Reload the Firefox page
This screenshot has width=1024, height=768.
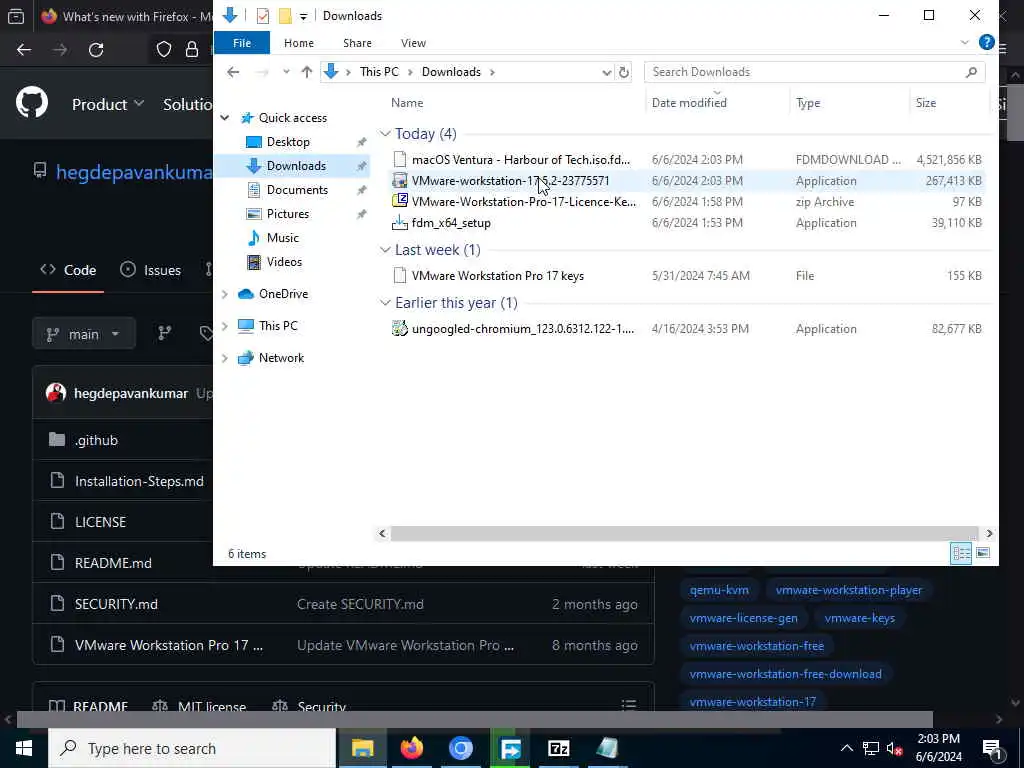click(x=96, y=50)
